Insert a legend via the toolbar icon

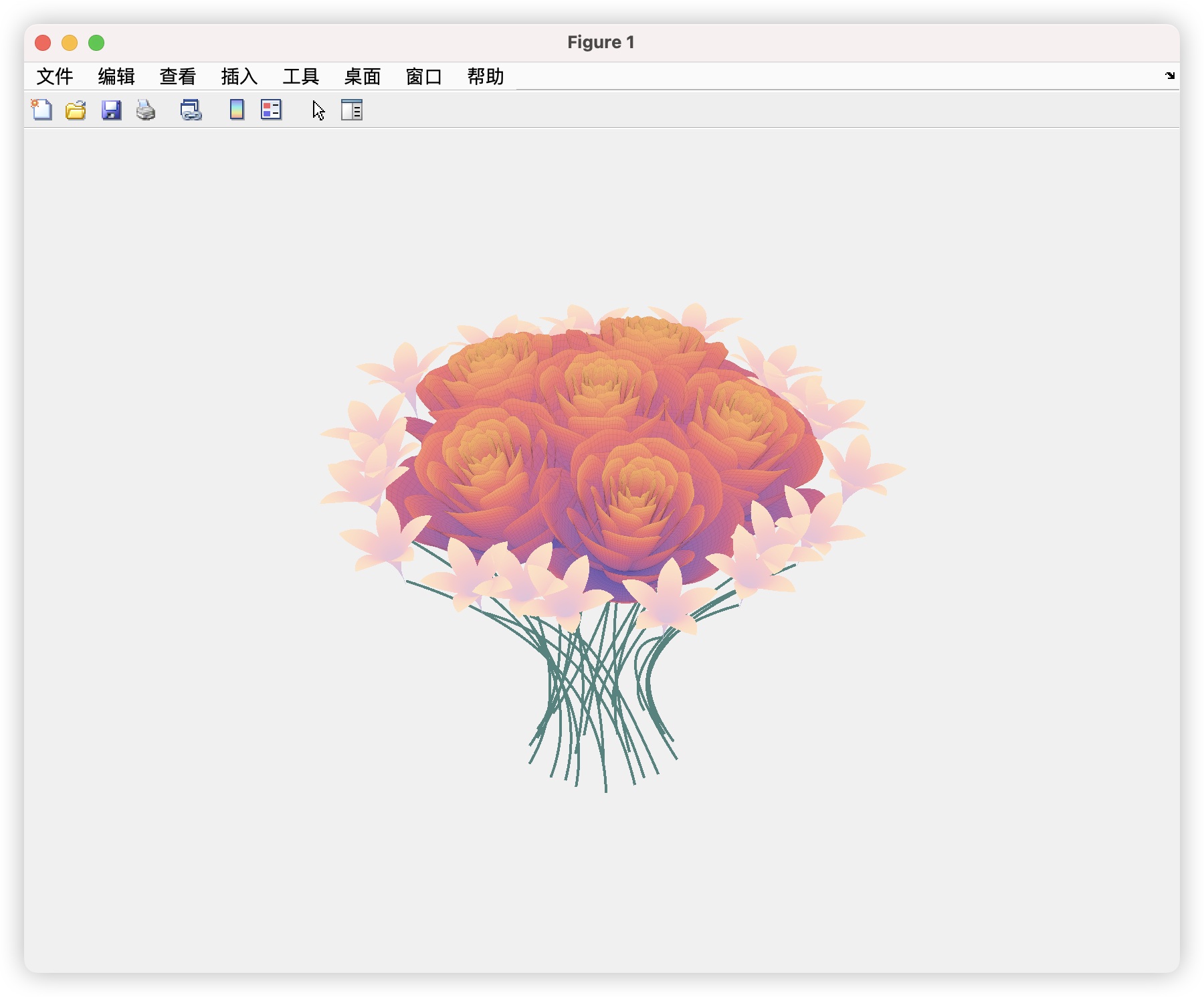[272, 110]
